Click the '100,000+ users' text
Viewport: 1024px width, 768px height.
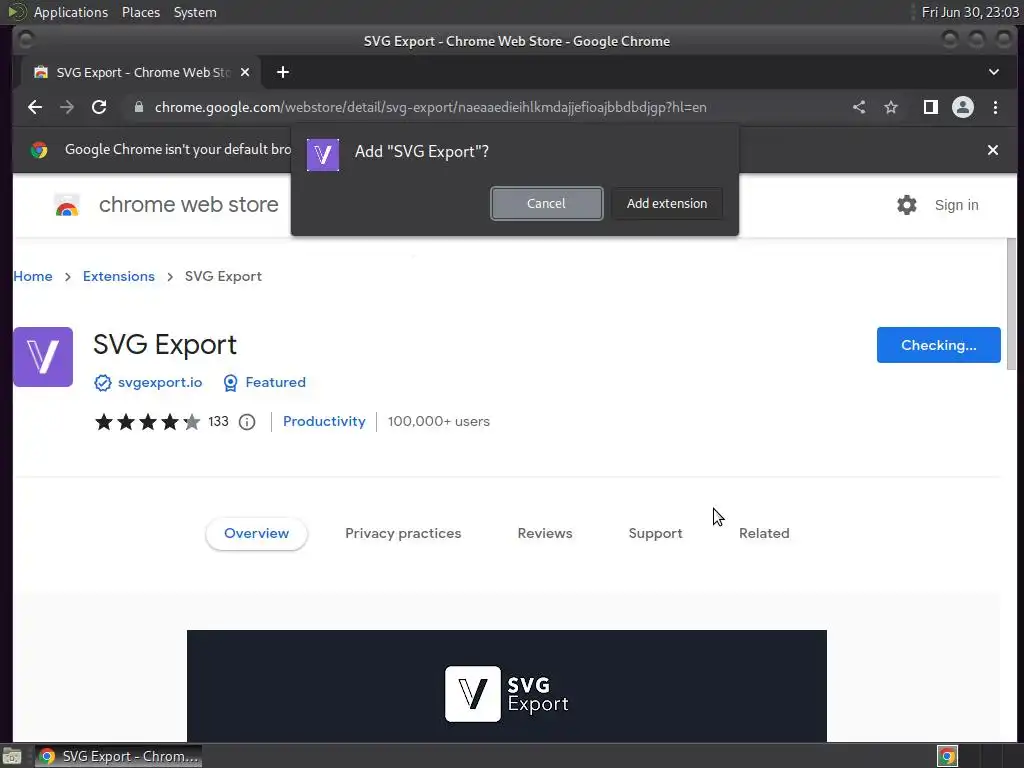tap(439, 422)
